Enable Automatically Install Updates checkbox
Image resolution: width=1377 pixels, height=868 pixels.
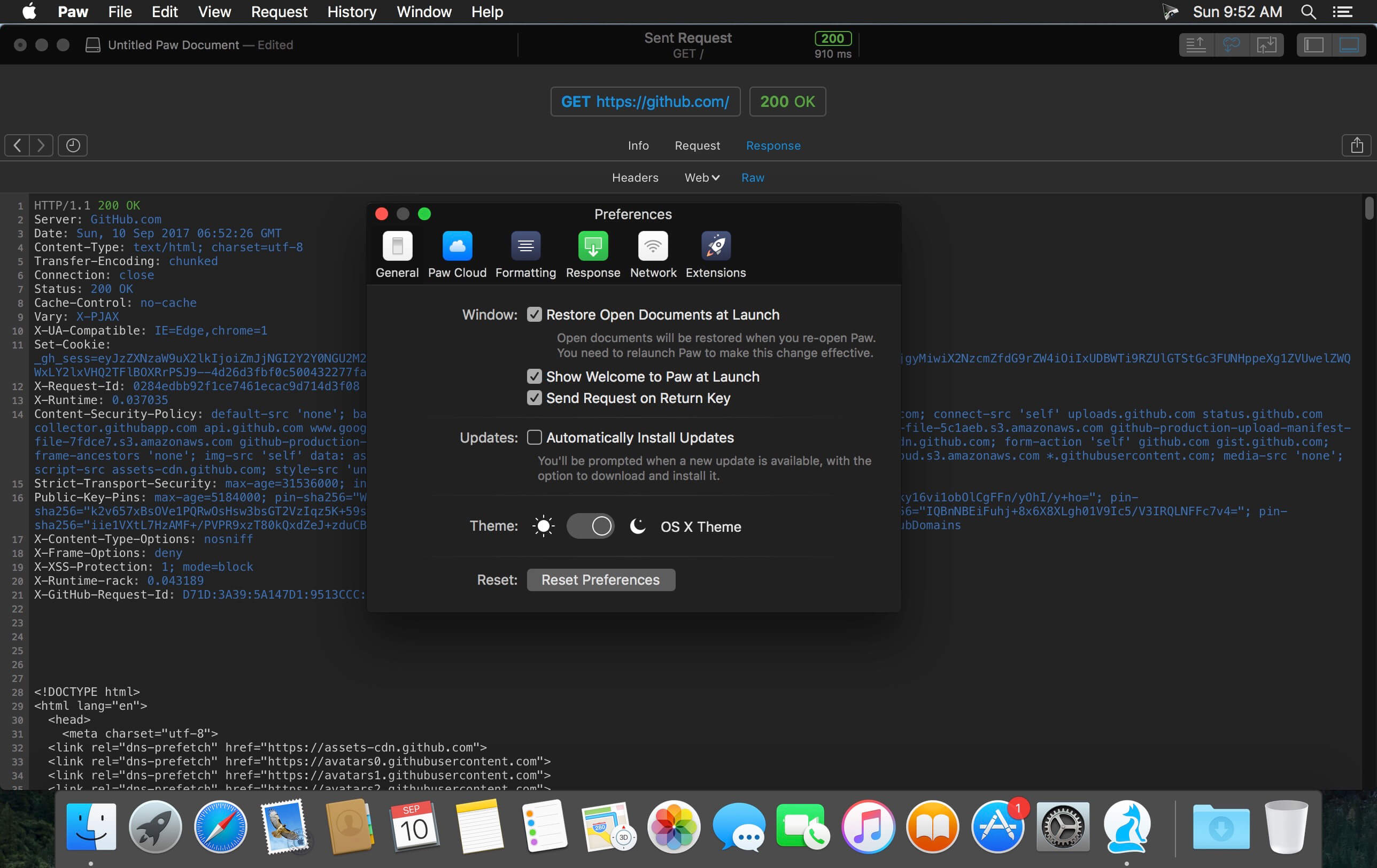pos(534,437)
